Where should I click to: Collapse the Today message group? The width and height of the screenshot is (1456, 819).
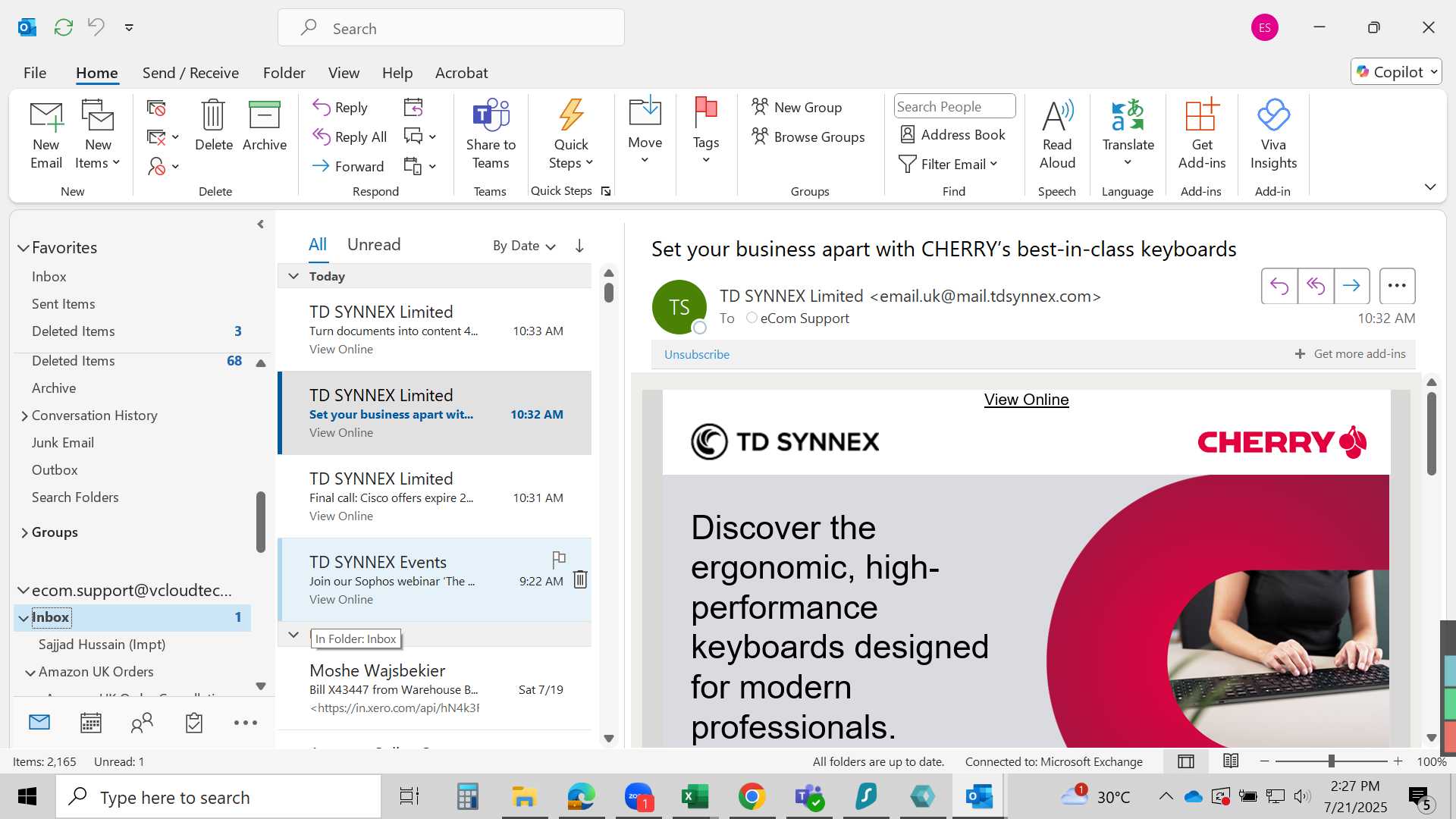click(x=293, y=276)
